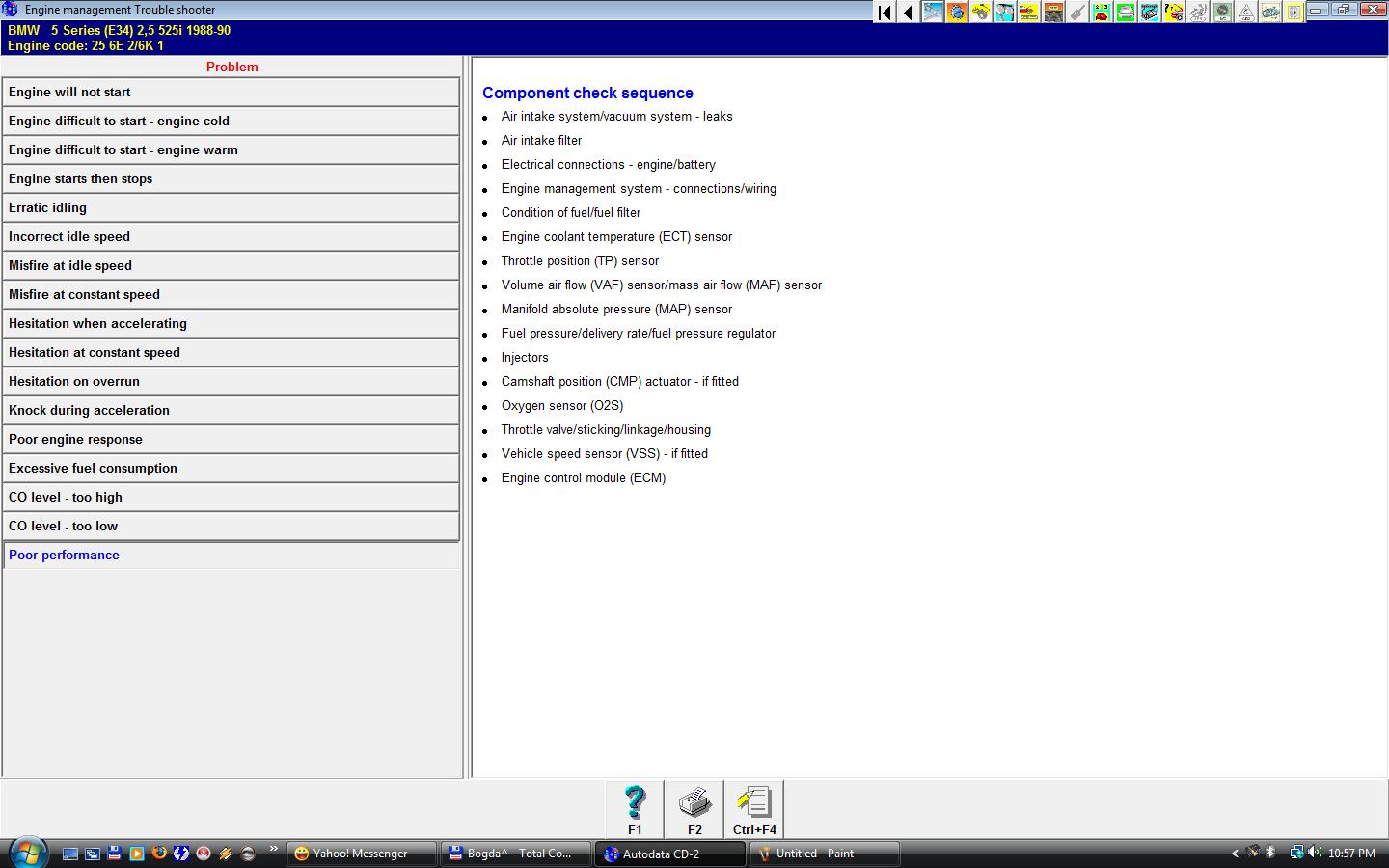Open the question mark car troubleshooter icon
This screenshot has height=868, width=1389.
(x=1174, y=13)
